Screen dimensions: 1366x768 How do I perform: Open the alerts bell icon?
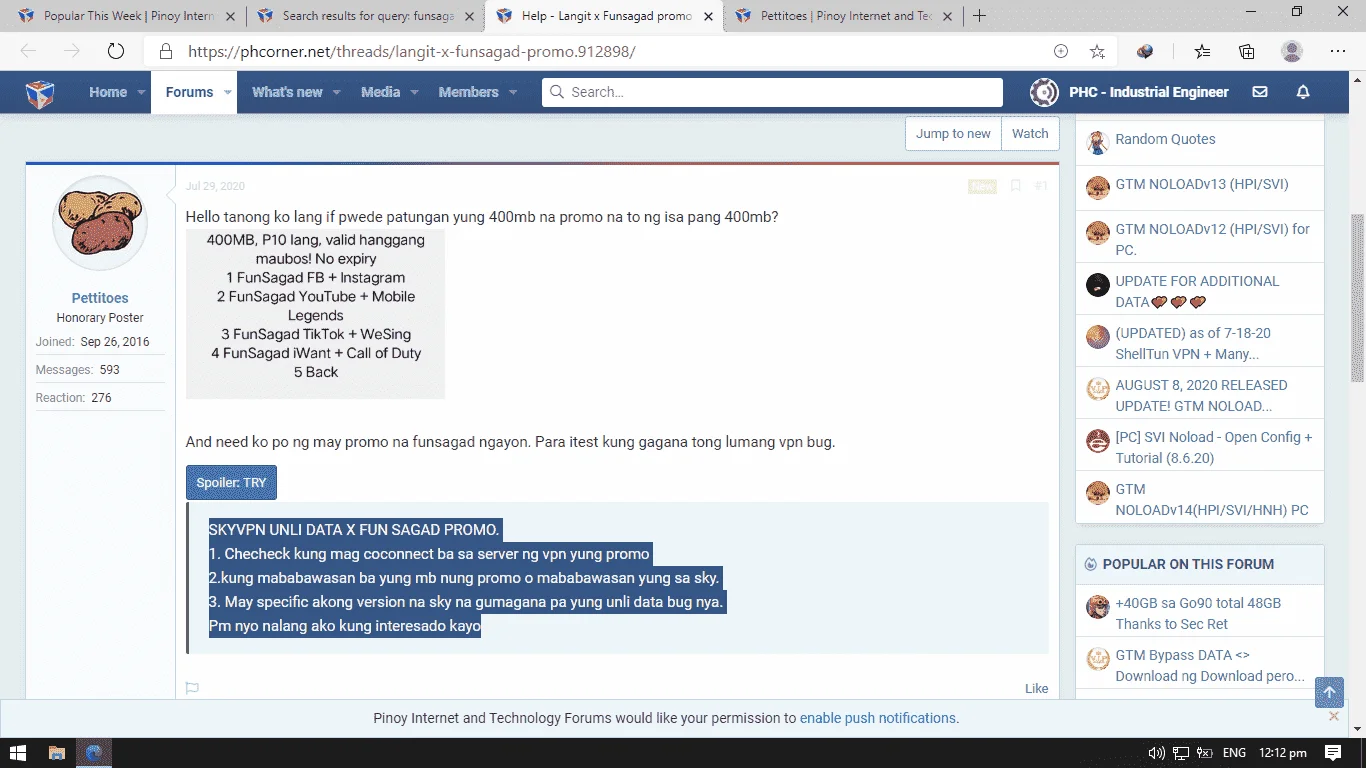[x=1303, y=92]
